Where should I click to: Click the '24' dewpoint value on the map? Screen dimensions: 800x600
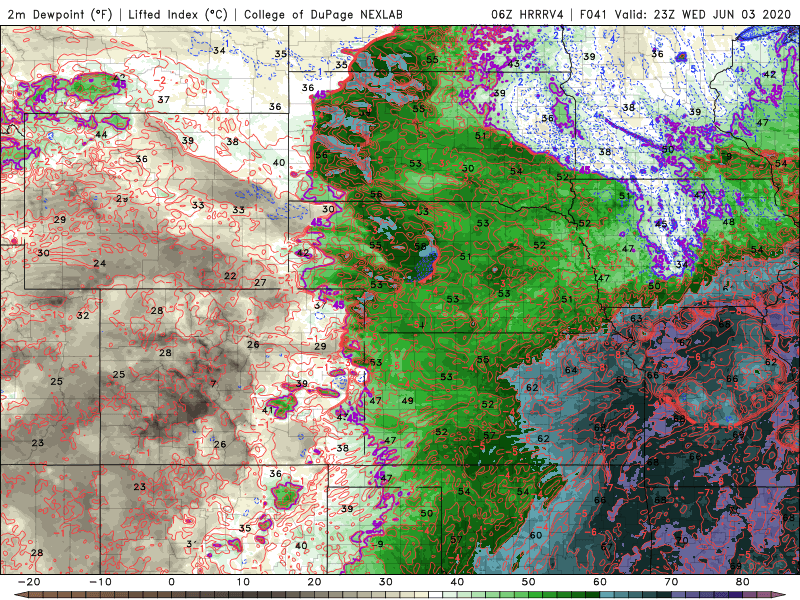tap(99, 263)
